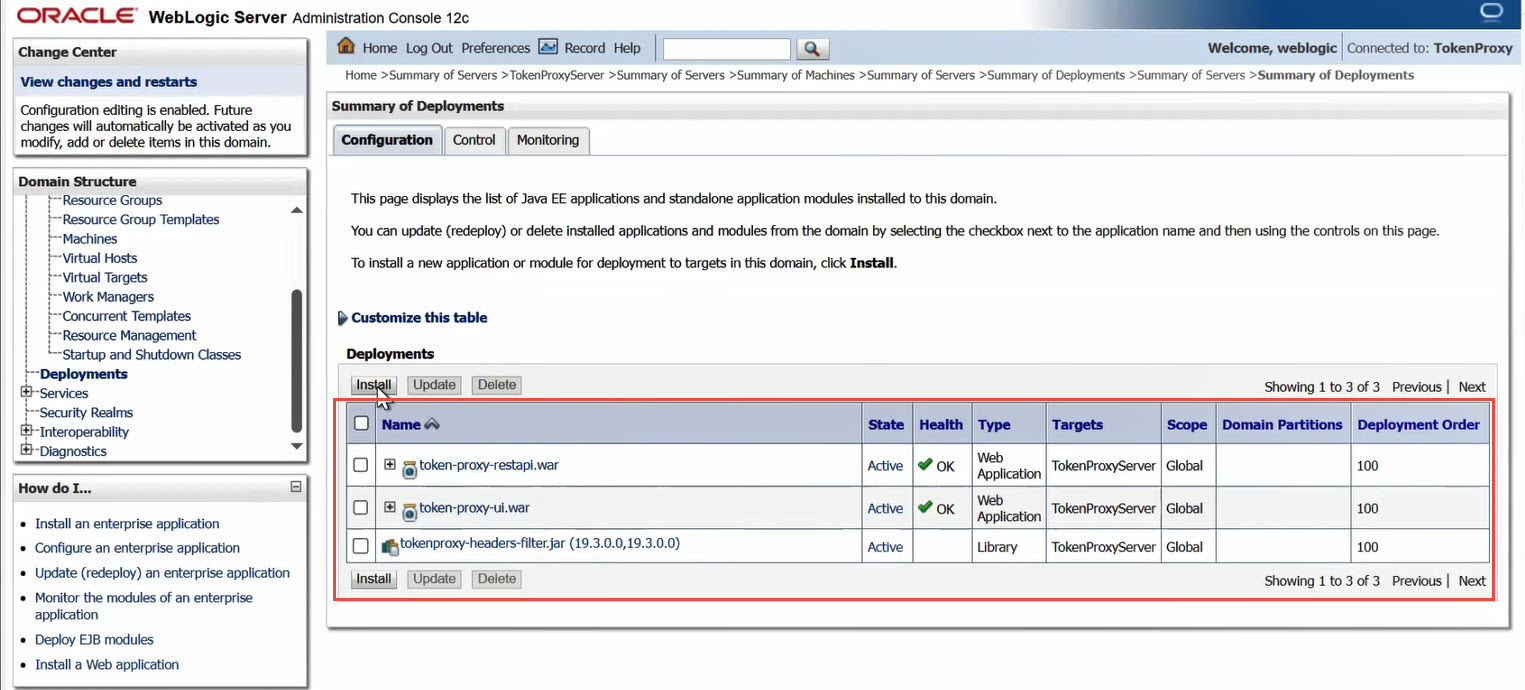Click the Record link in toolbar
This screenshot has height=690, width=1525.
(x=585, y=48)
